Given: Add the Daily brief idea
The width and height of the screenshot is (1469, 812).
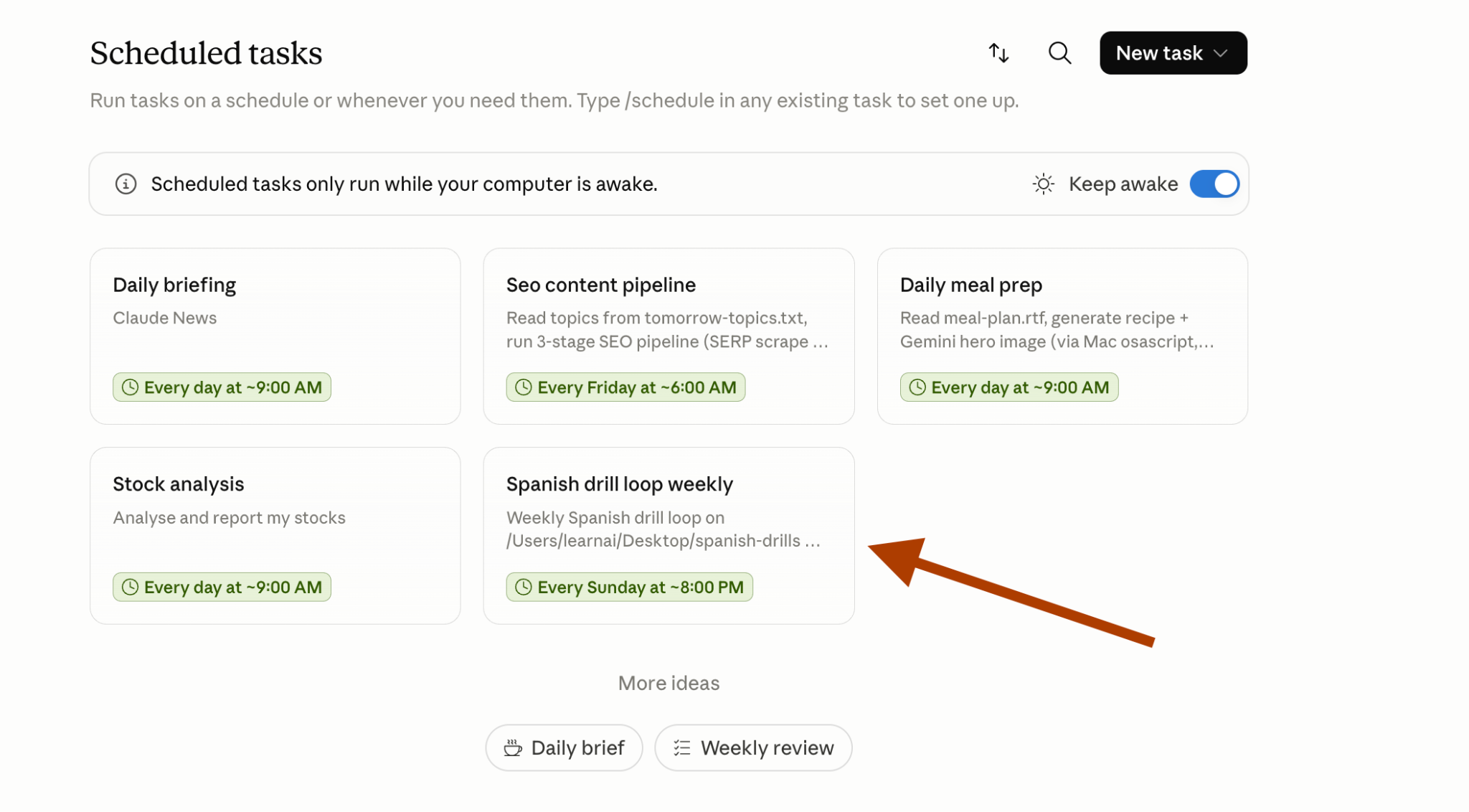Looking at the screenshot, I should (564, 748).
